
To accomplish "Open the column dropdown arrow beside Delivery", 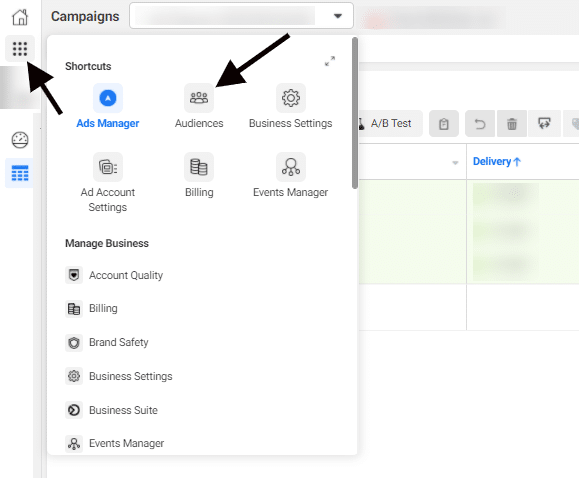I will [455, 163].
